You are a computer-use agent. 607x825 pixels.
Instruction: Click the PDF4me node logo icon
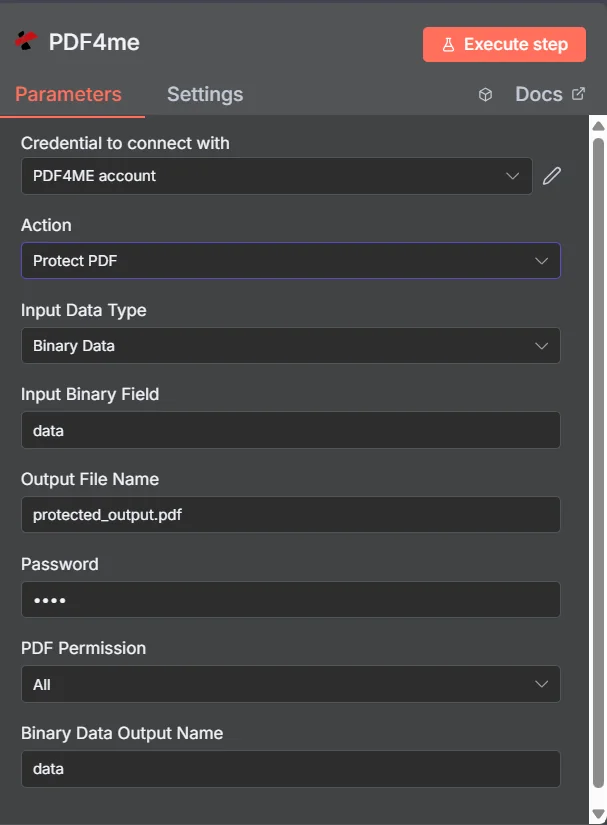[x=26, y=41]
